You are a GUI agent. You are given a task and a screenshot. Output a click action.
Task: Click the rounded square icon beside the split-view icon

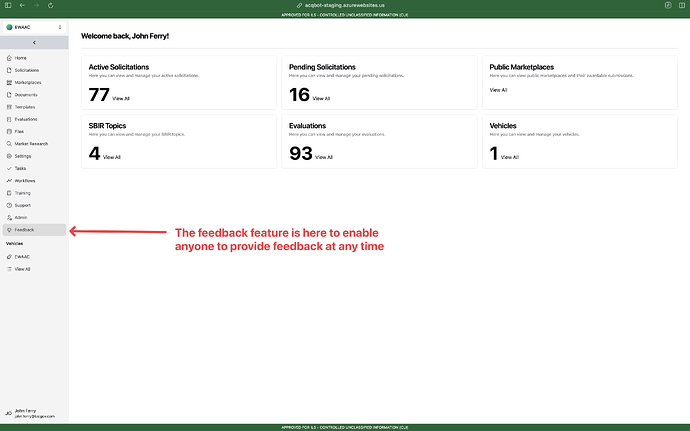[668, 5]
